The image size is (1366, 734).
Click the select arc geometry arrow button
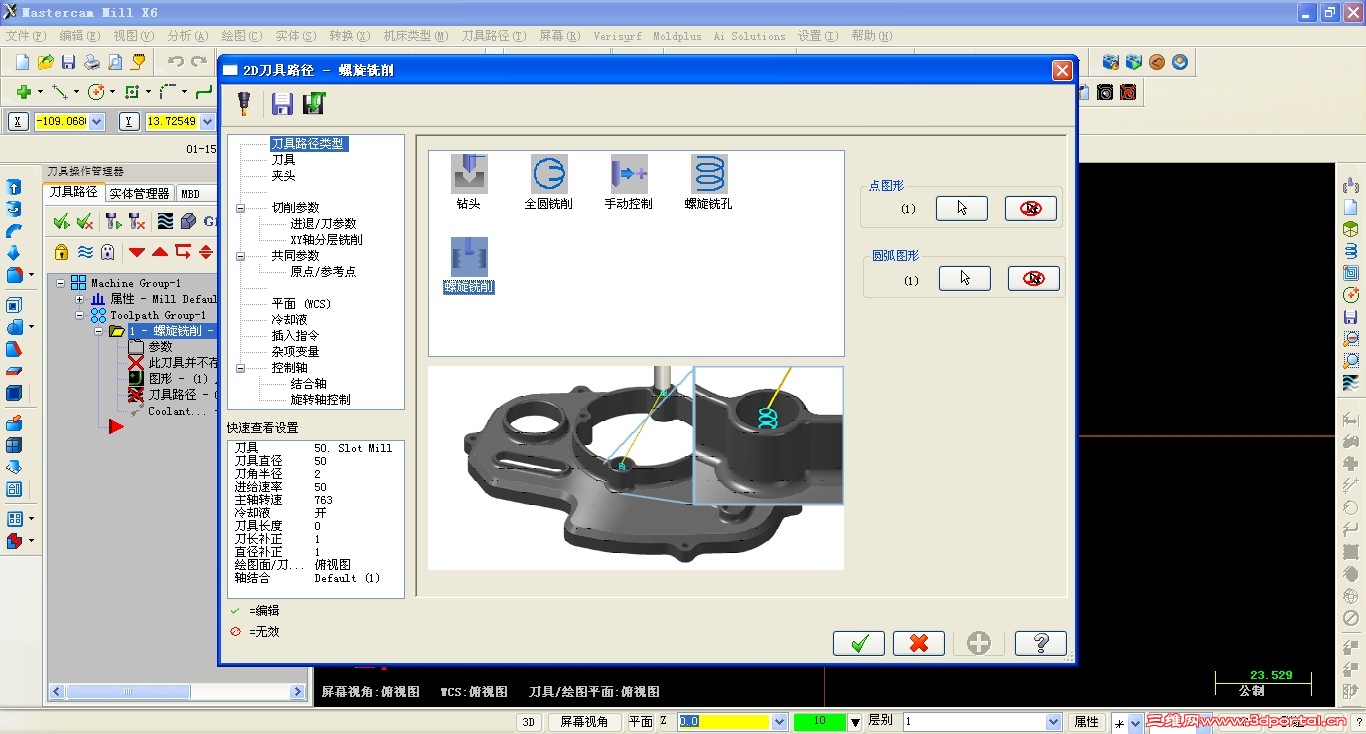(x=965, y=279)
